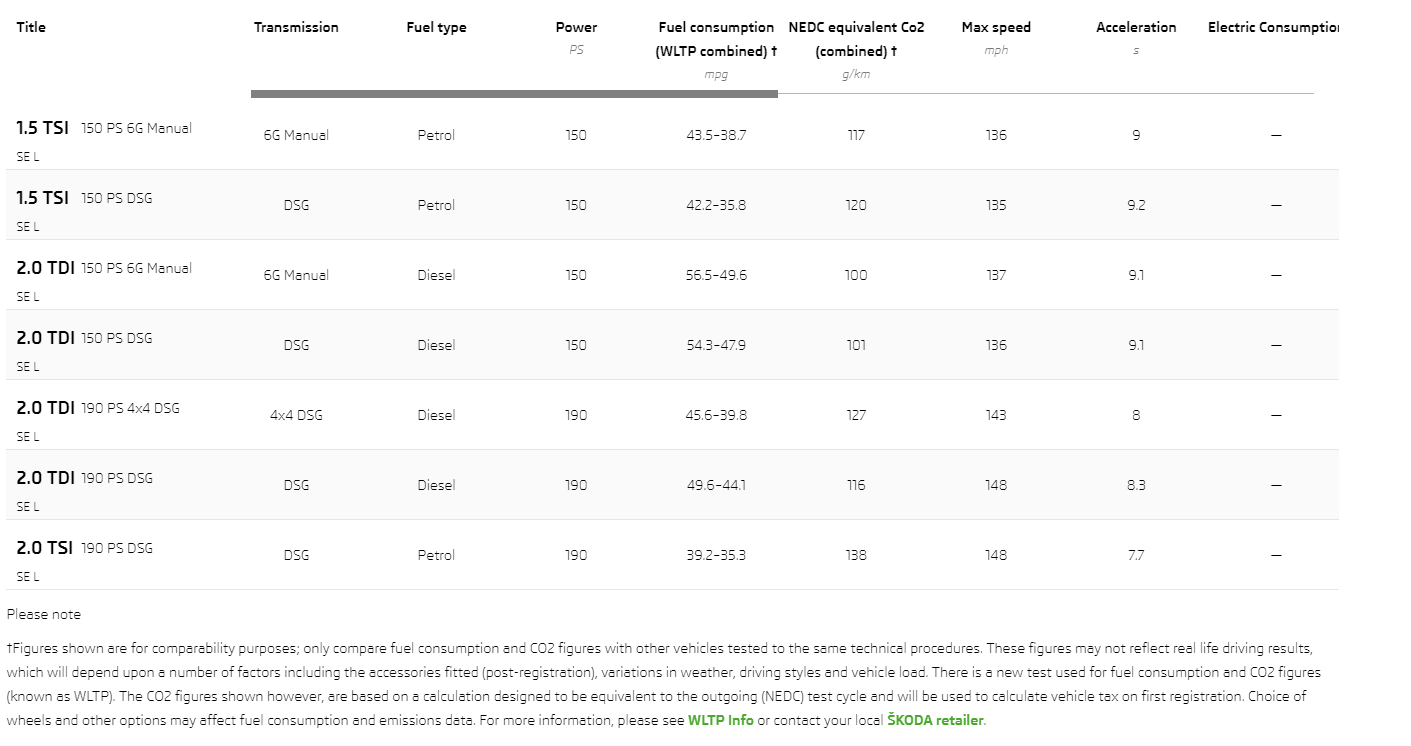Click the Max speed column header
This screenshot has height=746, width=1411.
[x=996, y=28]
